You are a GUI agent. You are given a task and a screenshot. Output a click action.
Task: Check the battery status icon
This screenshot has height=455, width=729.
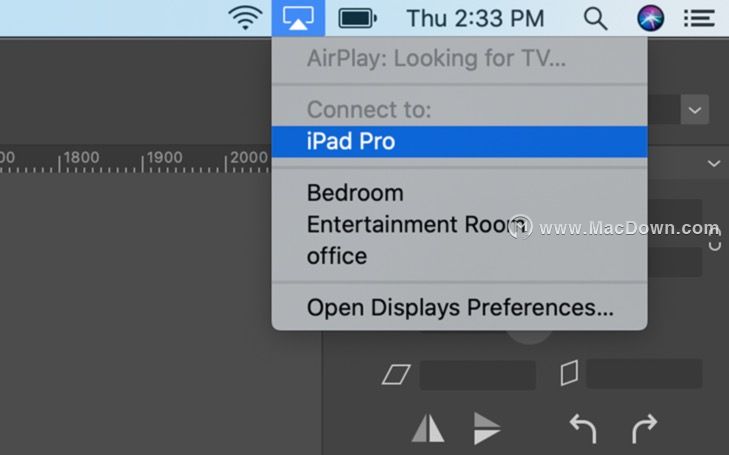point(357,19)
